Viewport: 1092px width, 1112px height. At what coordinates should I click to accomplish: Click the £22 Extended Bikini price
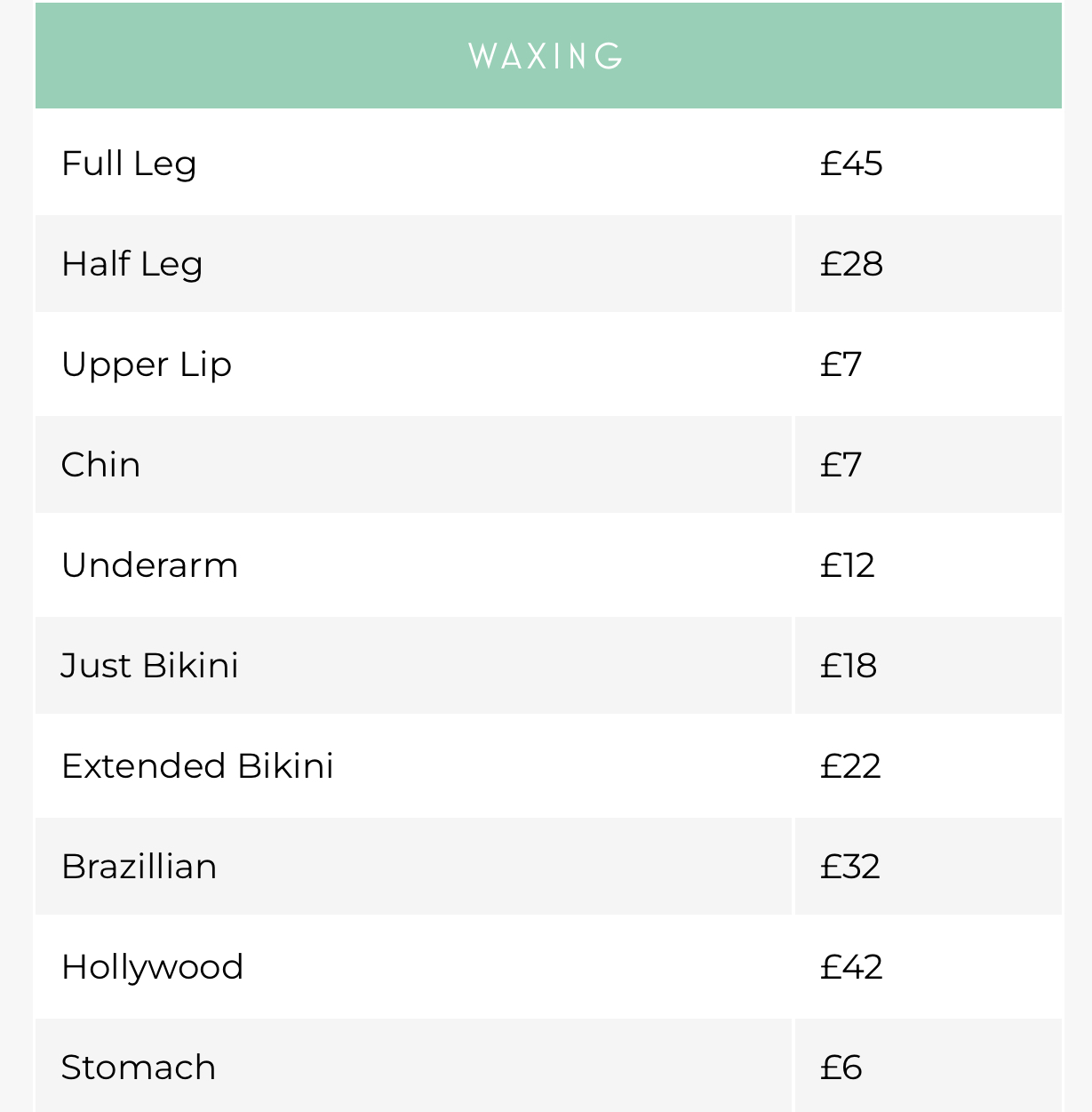click(850, 766)
